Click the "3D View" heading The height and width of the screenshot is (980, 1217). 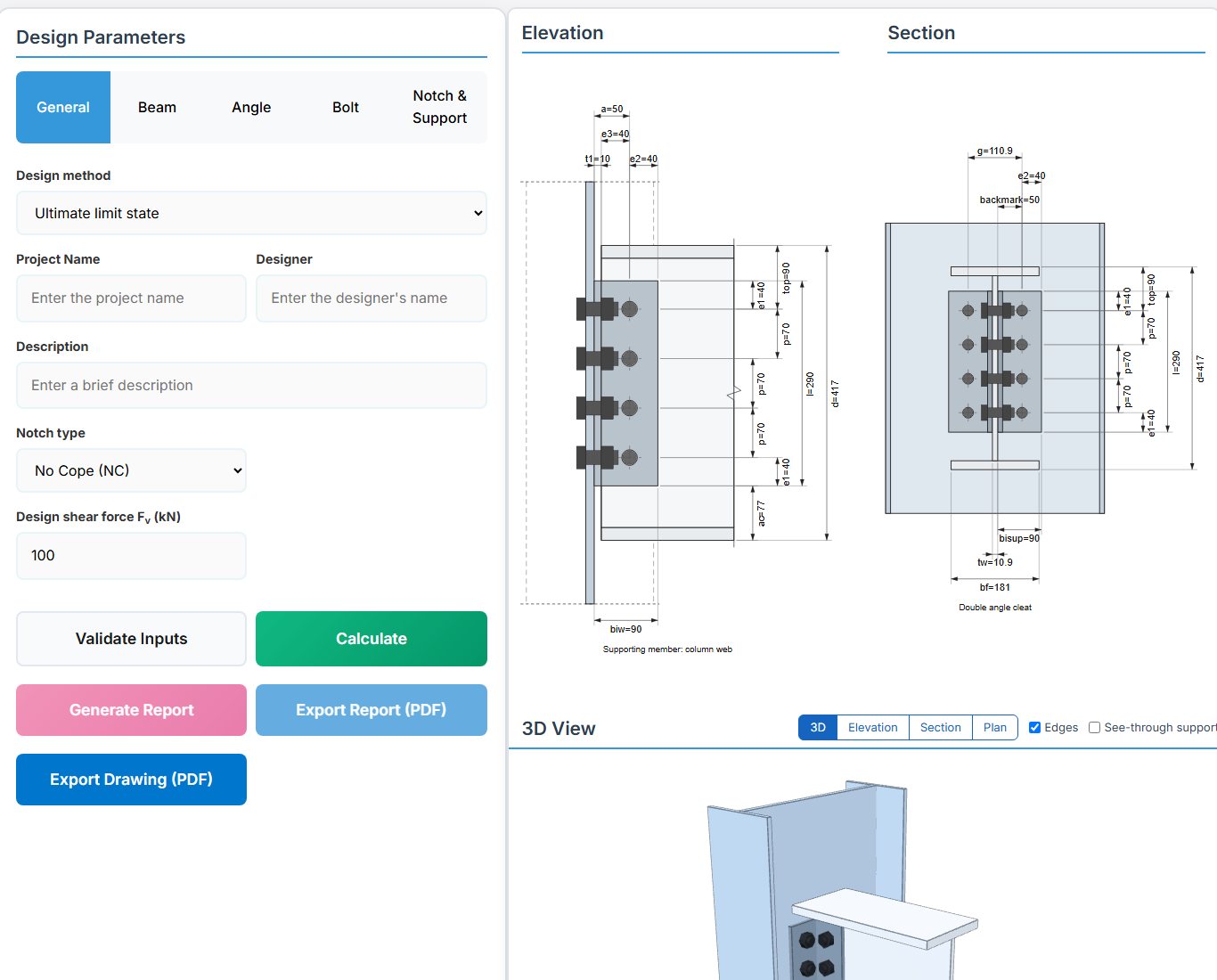tap(559, 729)
